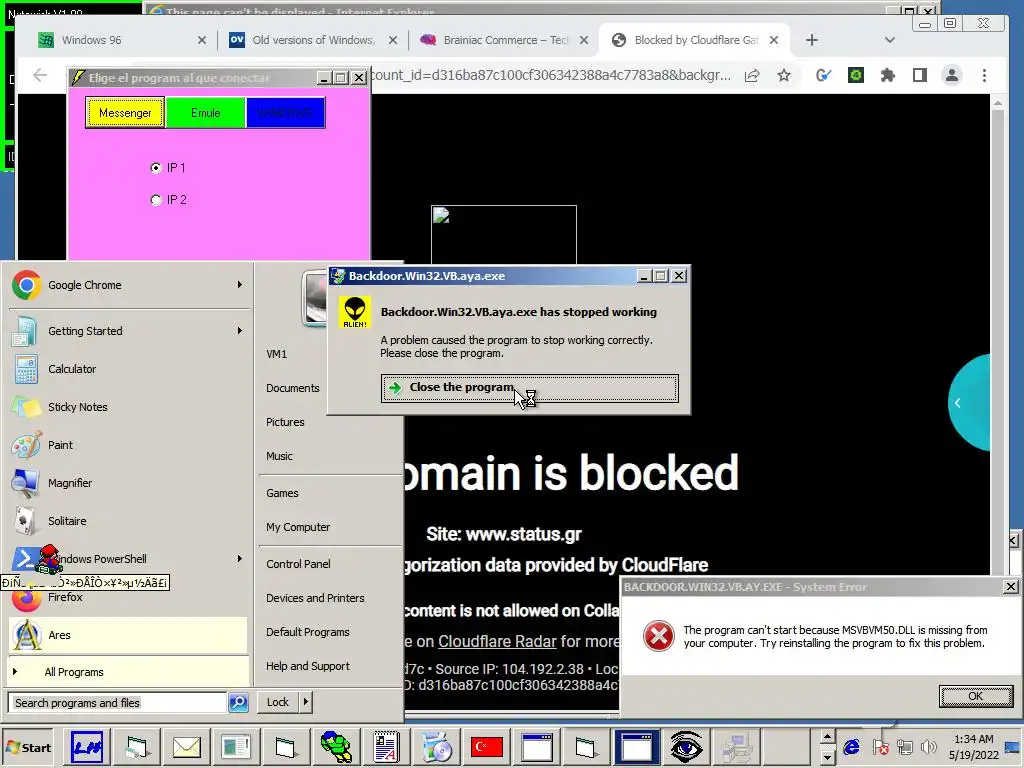Screen dimensions: 1024x768
Task: Click Search programs and files field
Action: tap(118, 703)
